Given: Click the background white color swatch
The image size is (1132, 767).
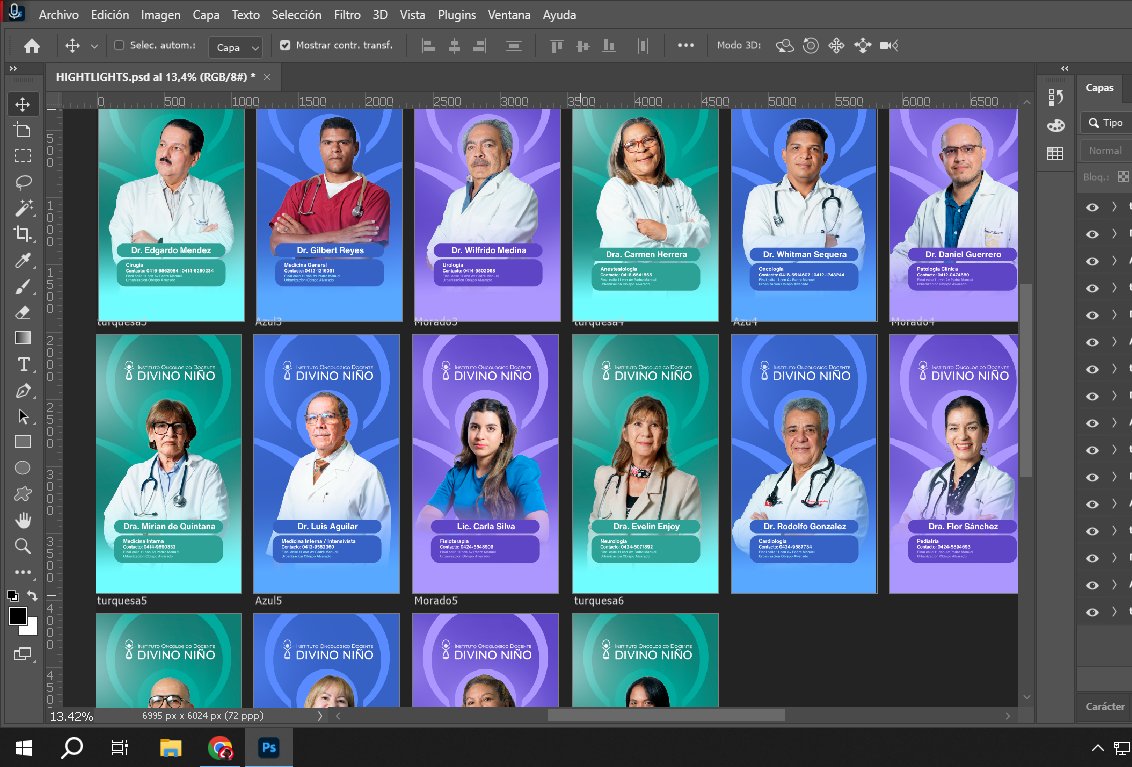Looking at the screenshot, I should 31,629.
